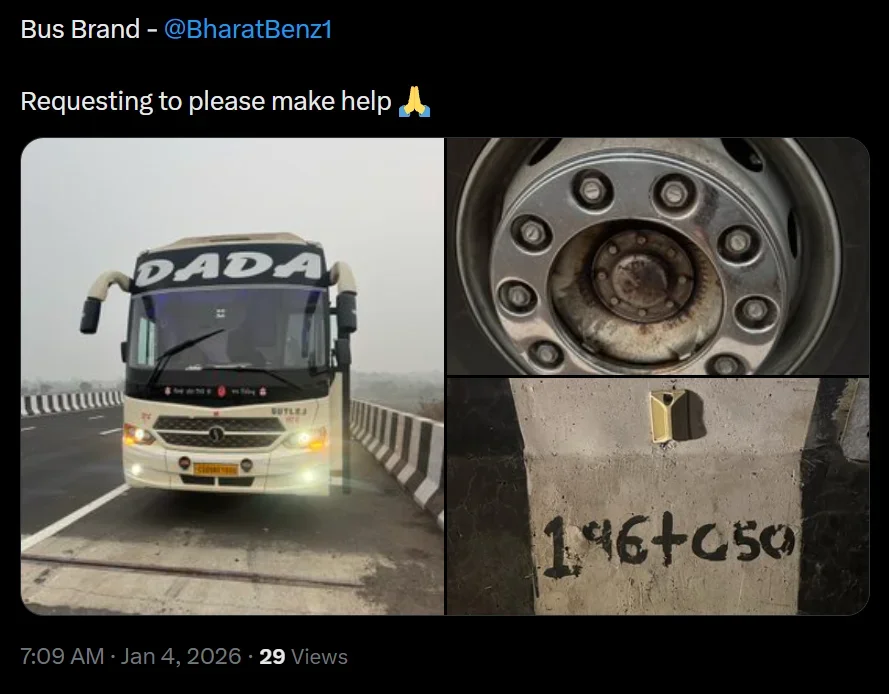Click the SUTLEJ lettering on the bus front
Image resolution: width=889 pixels, height=694 pixels.
coord(289,411)
